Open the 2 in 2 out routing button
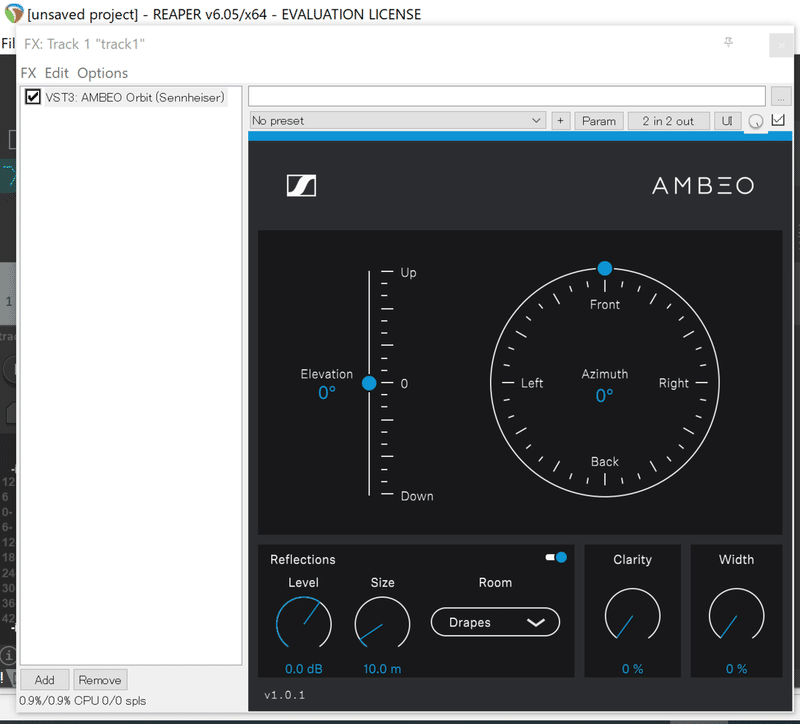The width and height of the screenshot is (800, 724). click(668, 121)
